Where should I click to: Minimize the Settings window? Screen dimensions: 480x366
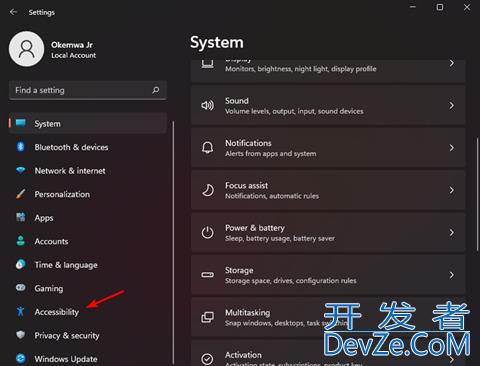[413, 7]
